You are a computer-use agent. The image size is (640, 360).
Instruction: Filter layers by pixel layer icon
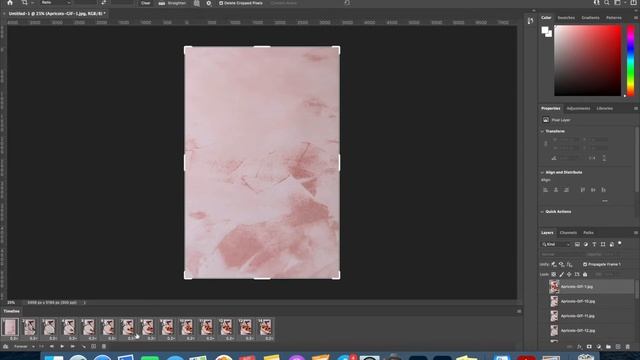point(577,244)
